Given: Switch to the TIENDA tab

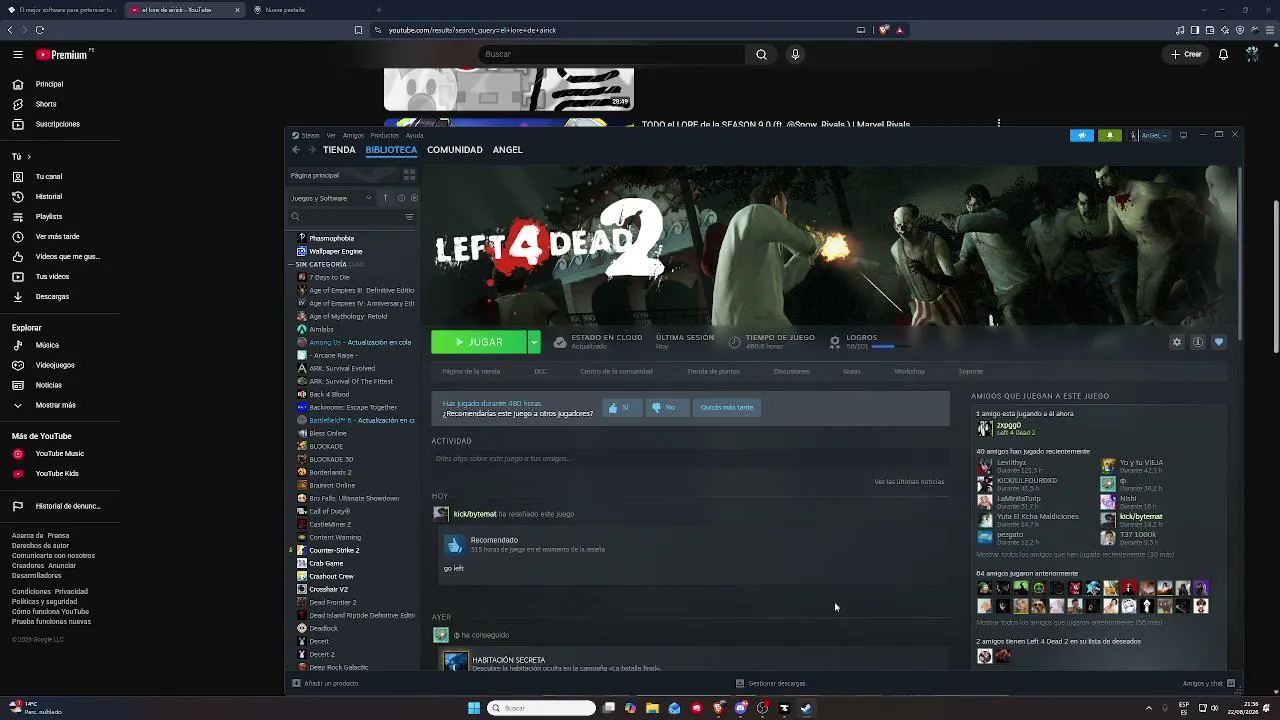Looking at the screenshot, I should (x=339, y=150).
